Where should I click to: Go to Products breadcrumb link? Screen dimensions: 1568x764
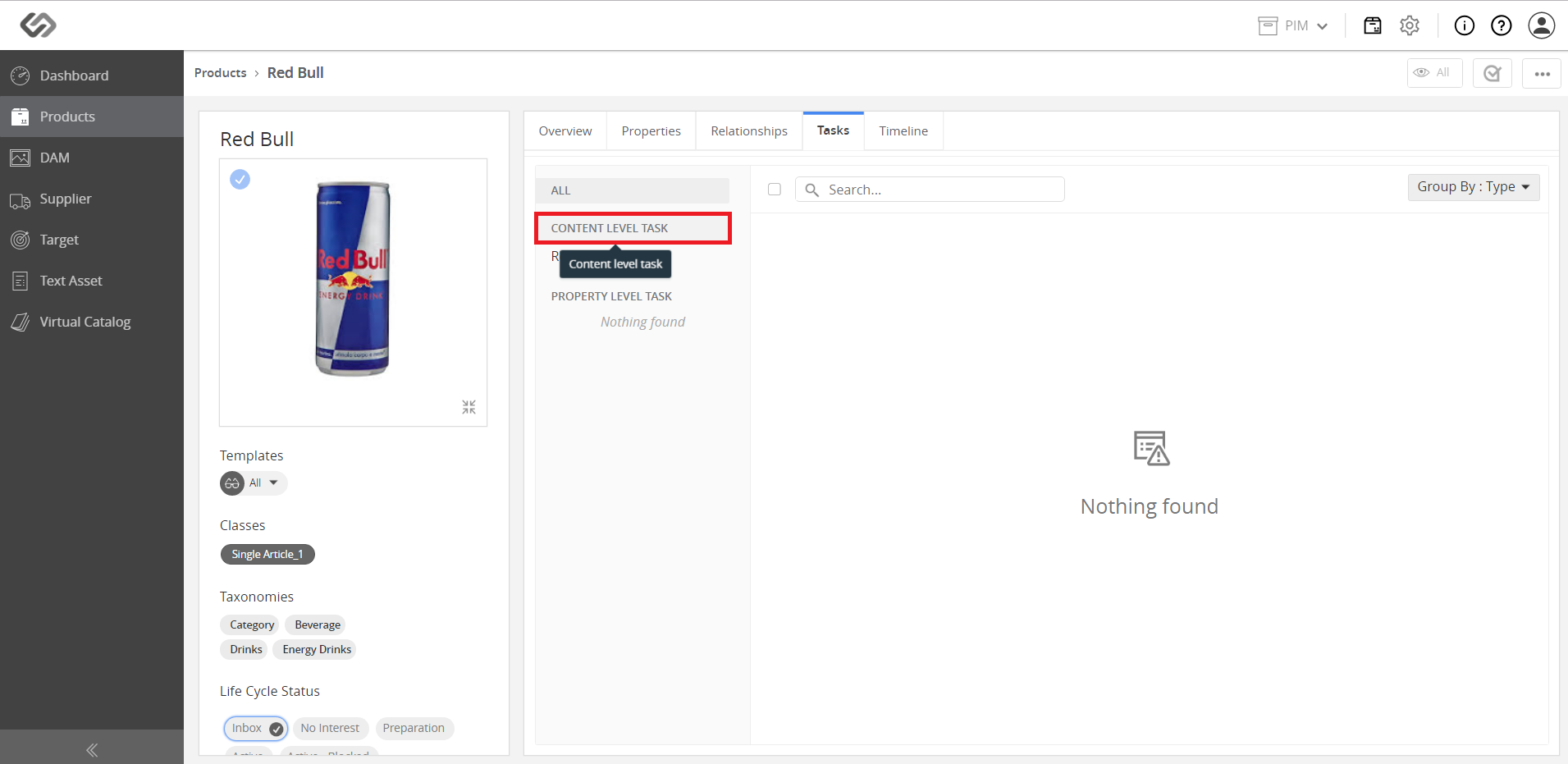click(220, 73)
